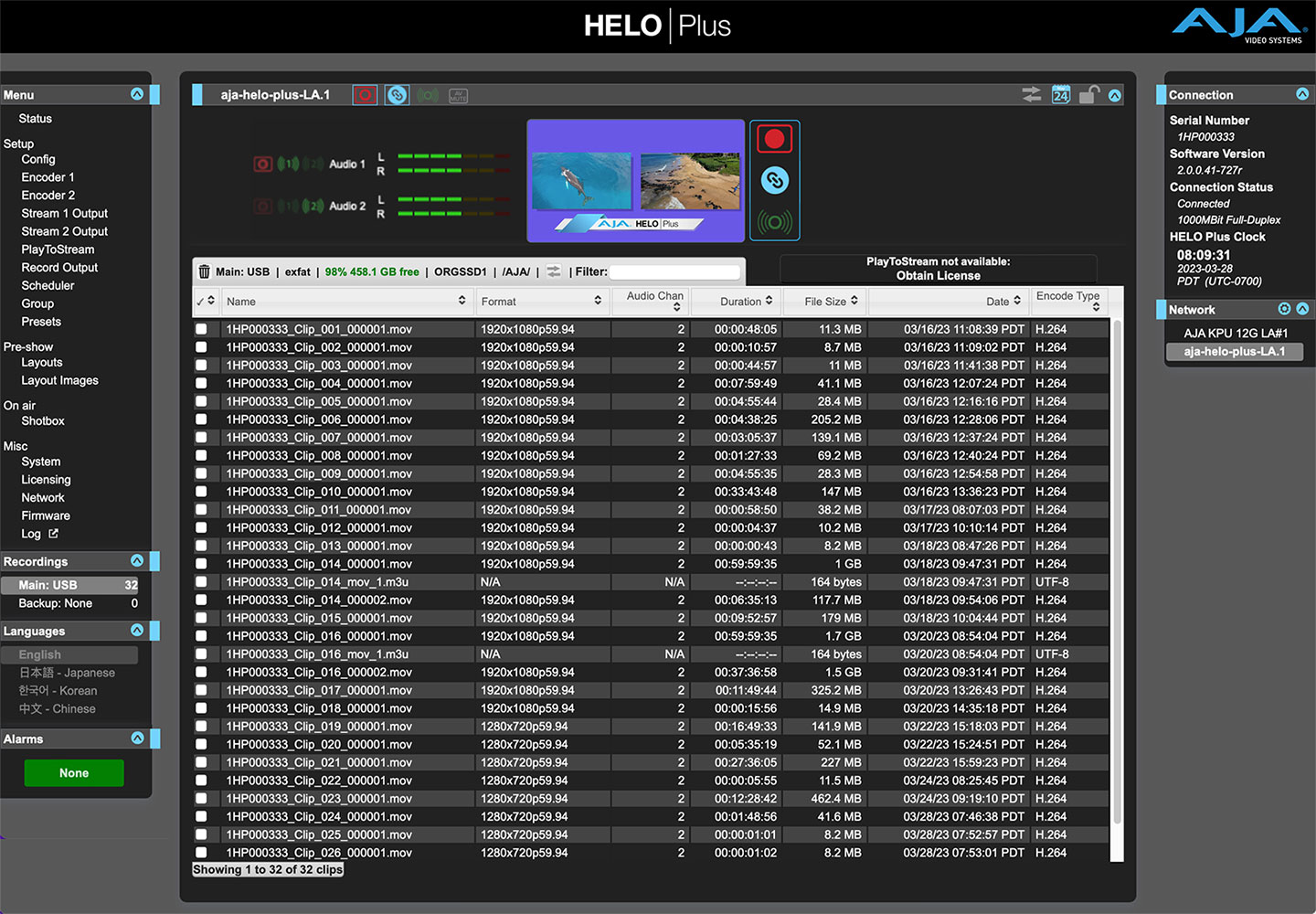Image resolution: width=1316 pixels, height=914 pixels.
Task: Click the unlocked padlock icon
Action: coord(1088,95)
